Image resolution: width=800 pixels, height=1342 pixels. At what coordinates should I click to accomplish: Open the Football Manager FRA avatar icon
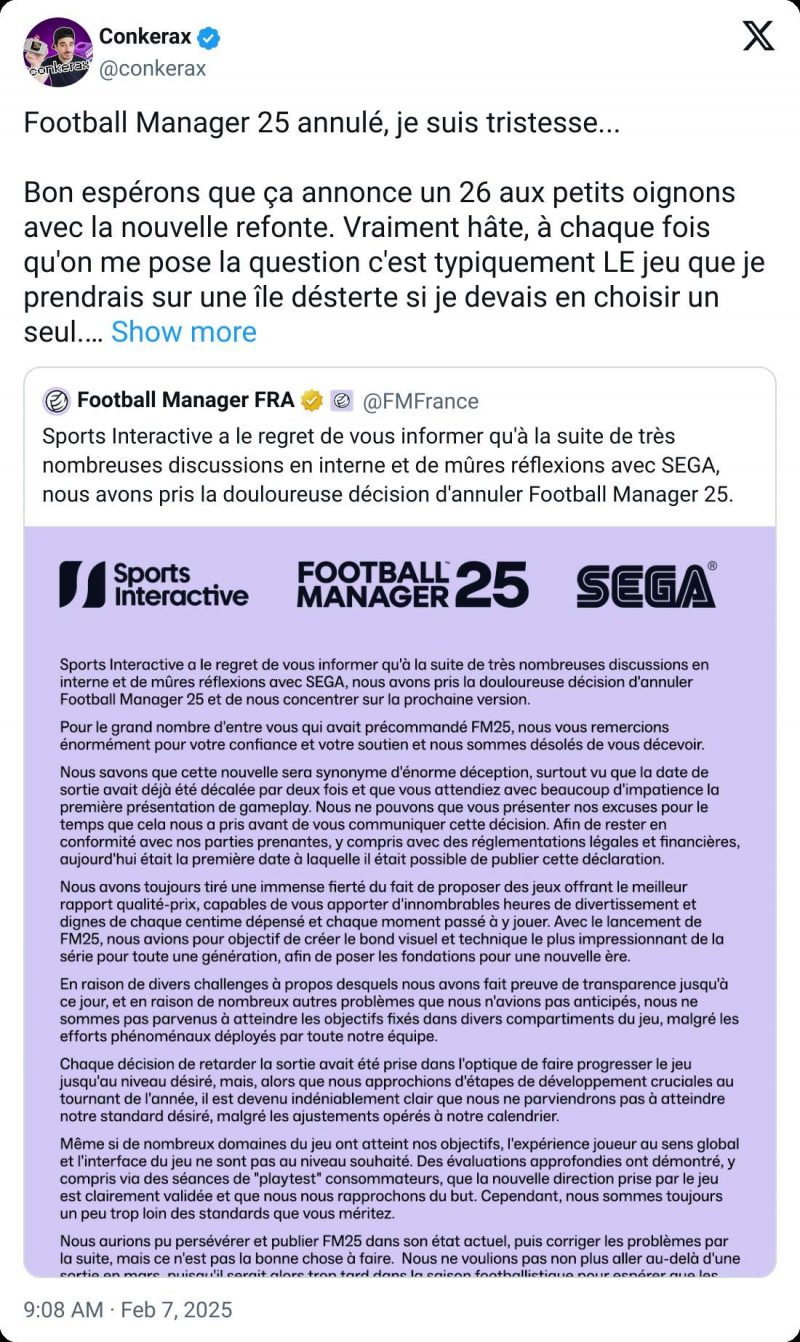(56, 401)
